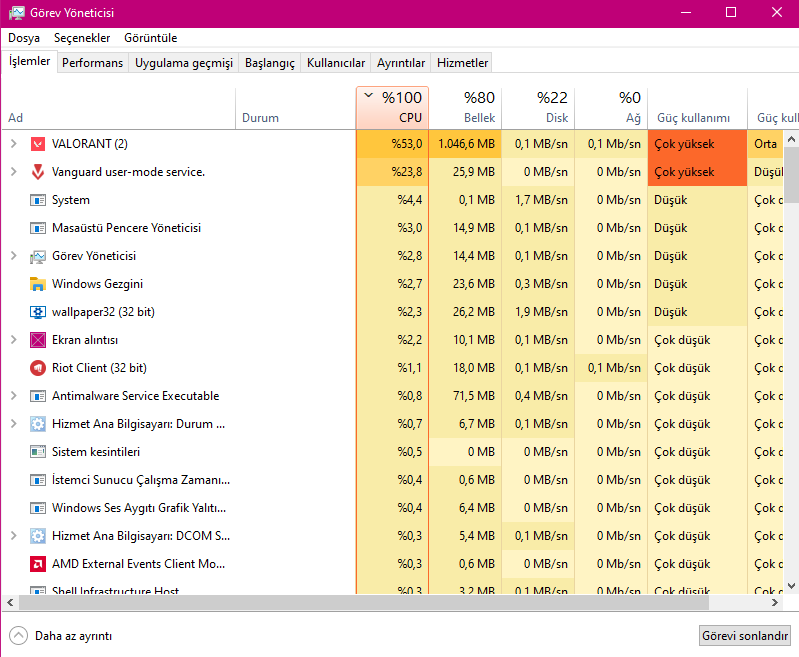Click the Görevi sonlandır button
This screenshot has height=657, width=799.
click(x=744, y=636)
